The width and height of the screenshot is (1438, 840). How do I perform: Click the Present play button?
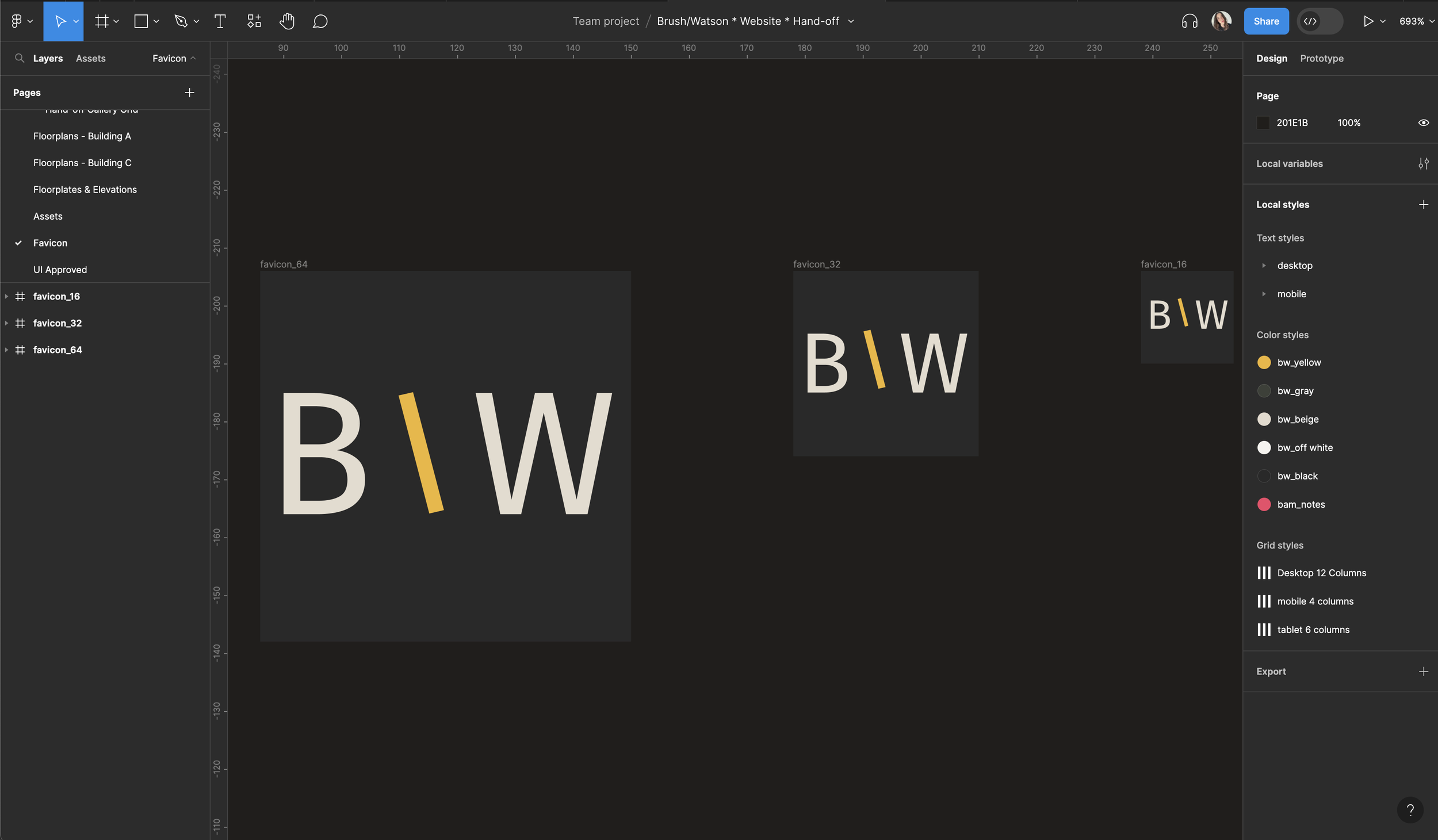(x=1368, y=21)
